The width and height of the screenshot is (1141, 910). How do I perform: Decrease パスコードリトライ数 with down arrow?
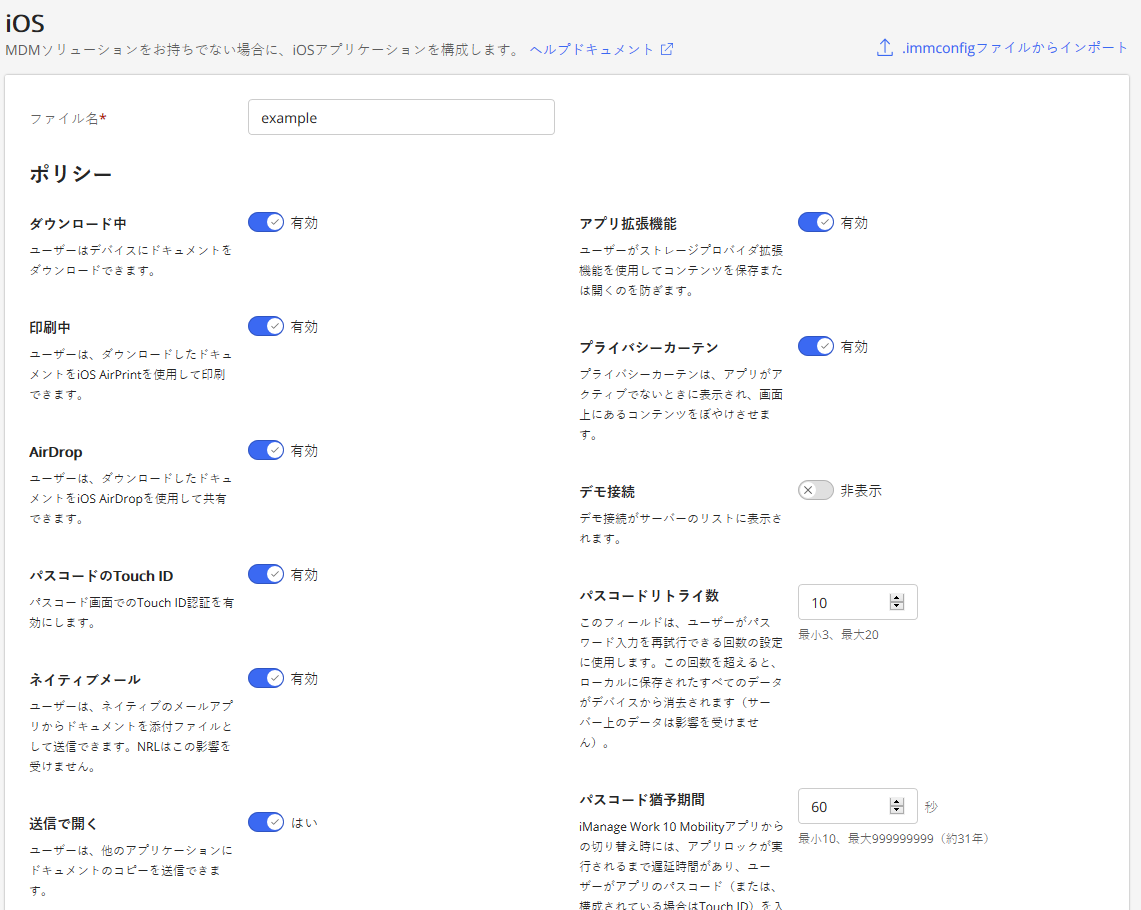tap(896, 606)
